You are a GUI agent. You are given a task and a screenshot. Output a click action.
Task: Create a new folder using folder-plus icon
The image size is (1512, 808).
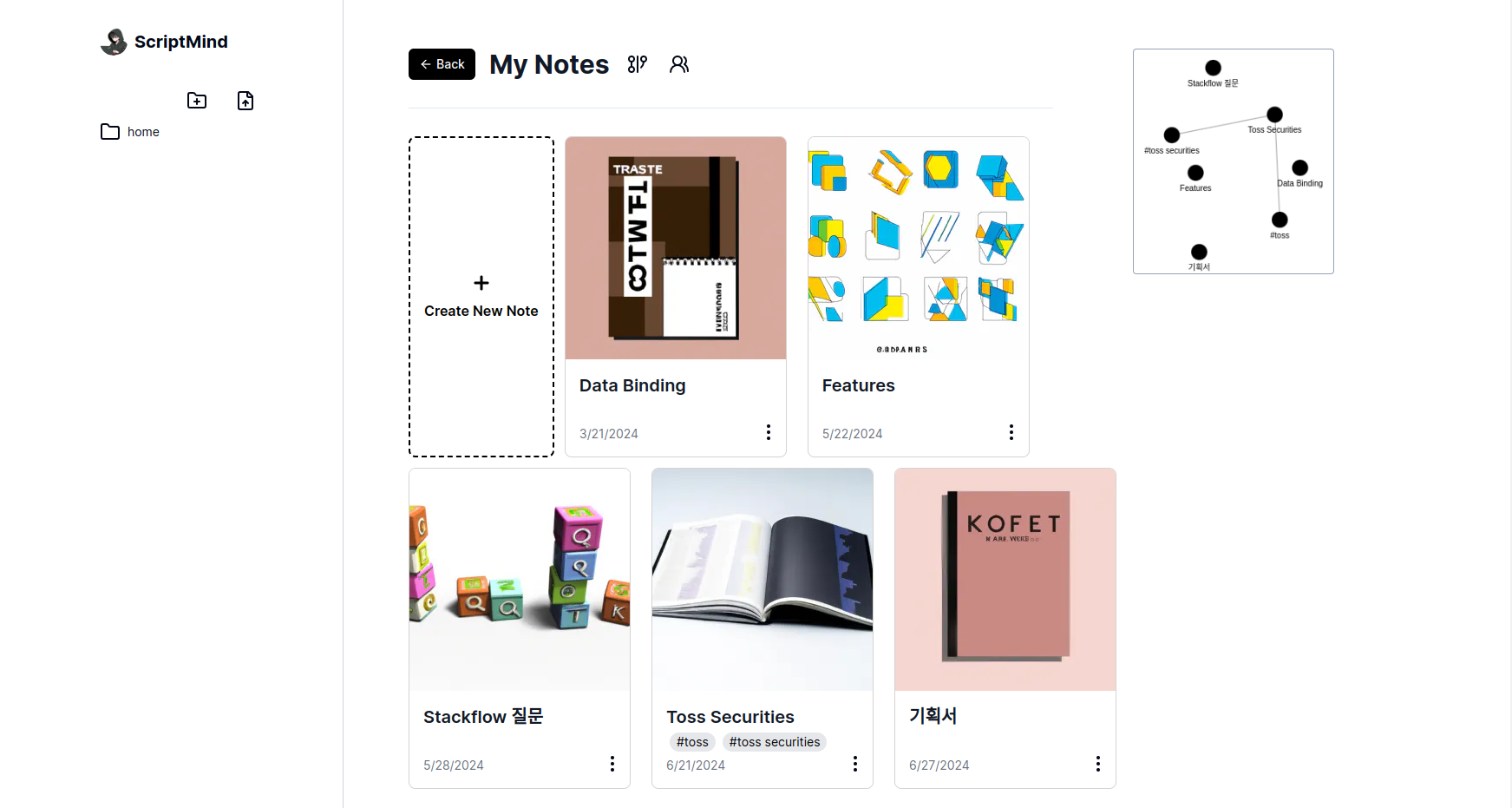196,101
